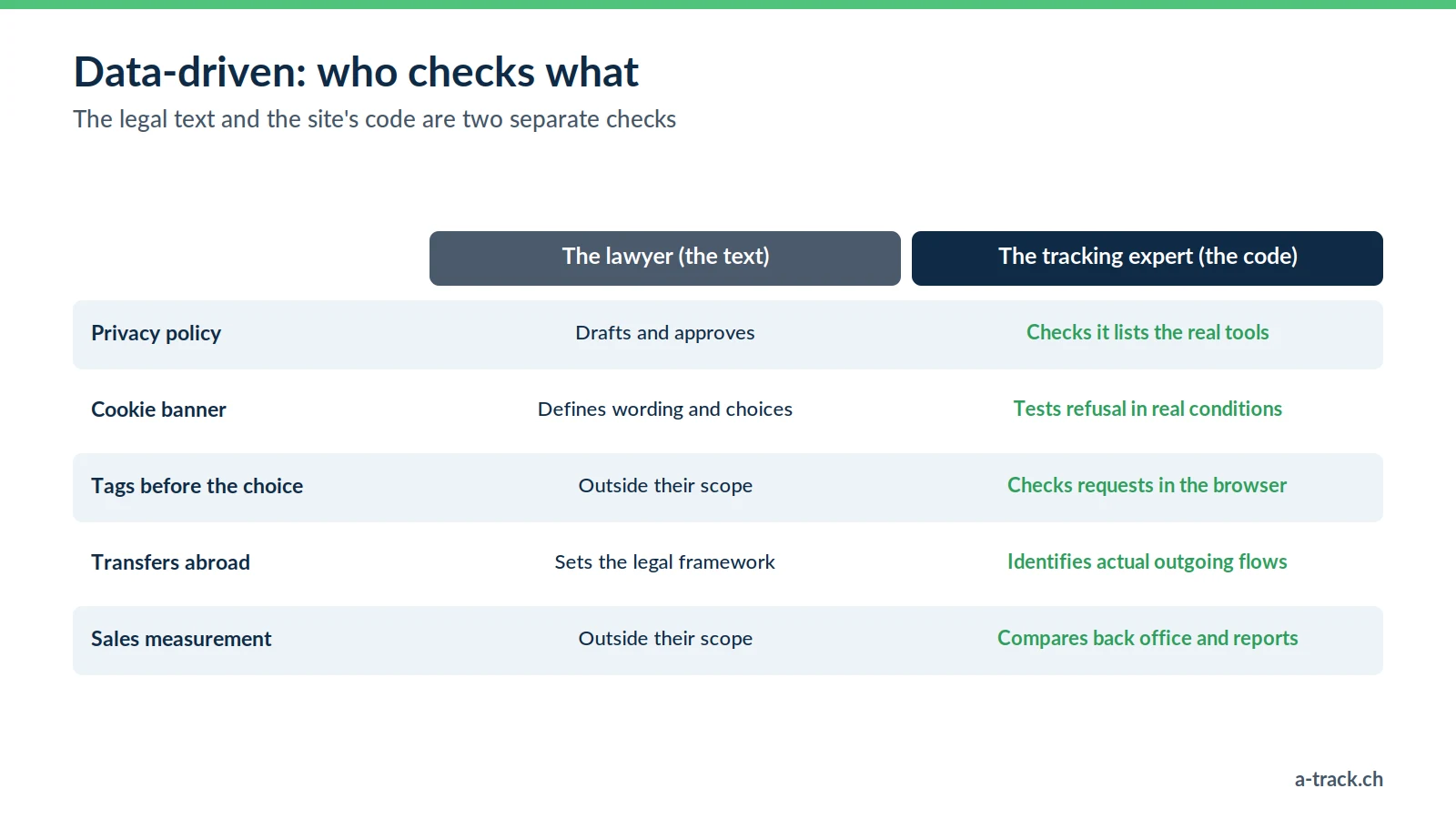Click 'Outside their scope' in Tags row
The height and width of the screenshot is (819, 1456).
665,486
